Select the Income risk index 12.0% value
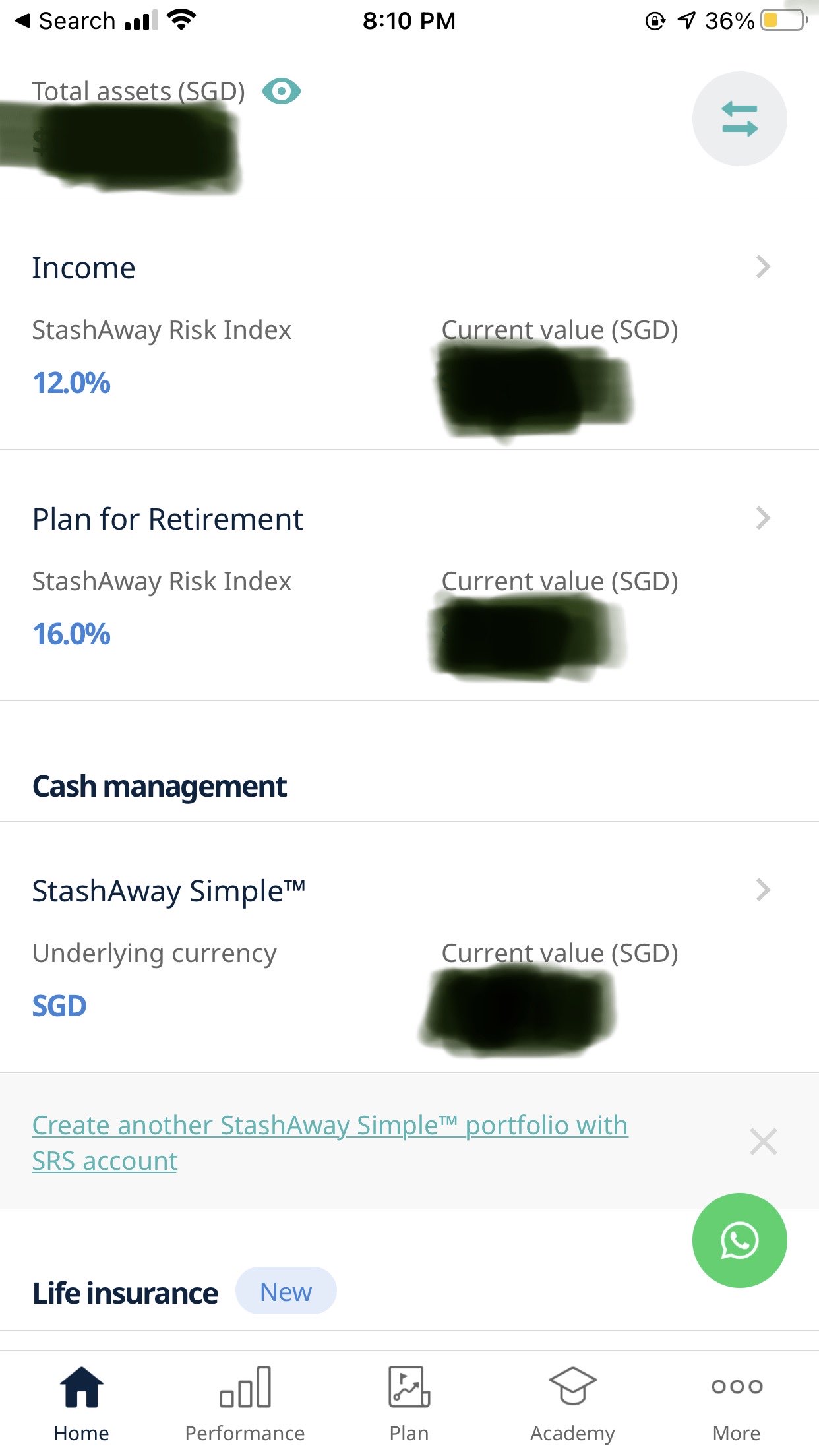This screenshot has width=819, height=1456. click(x=71, y=383)
